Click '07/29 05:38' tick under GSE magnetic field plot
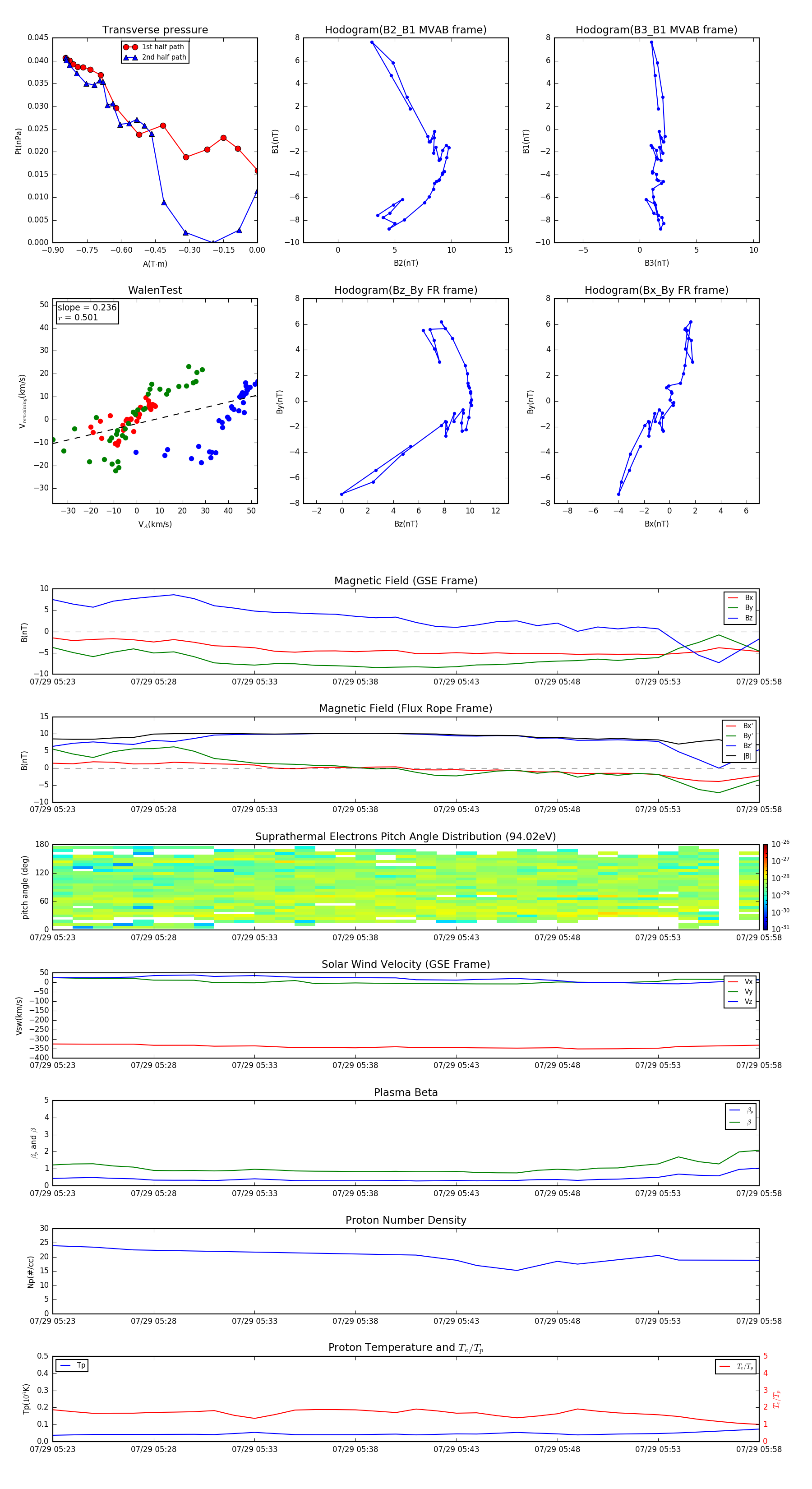The width and height of the screenshot is (812, 1489). click(355, 682)
